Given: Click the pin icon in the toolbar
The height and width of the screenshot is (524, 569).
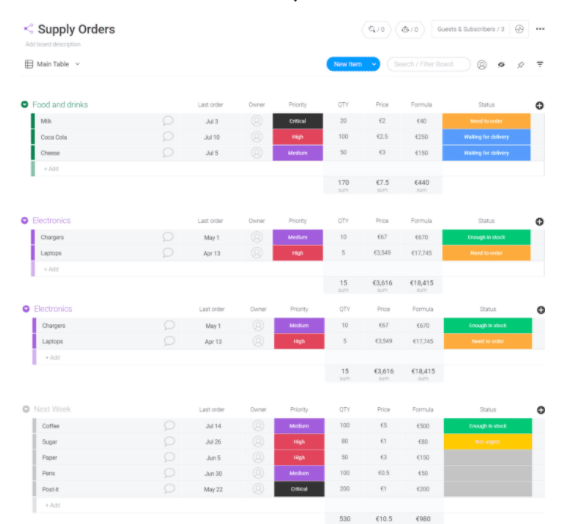Looking at the screenshot, I should point(520,65).
